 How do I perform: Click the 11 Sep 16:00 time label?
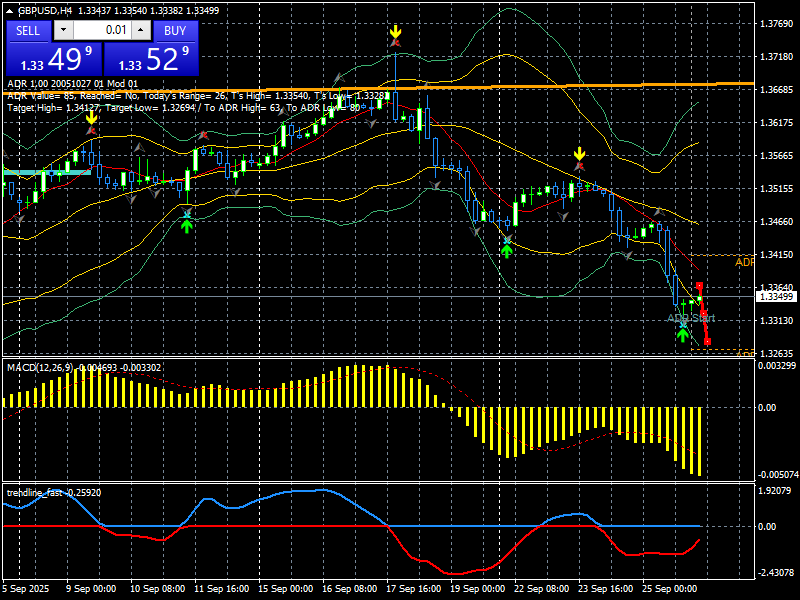[x=221, y=589]
